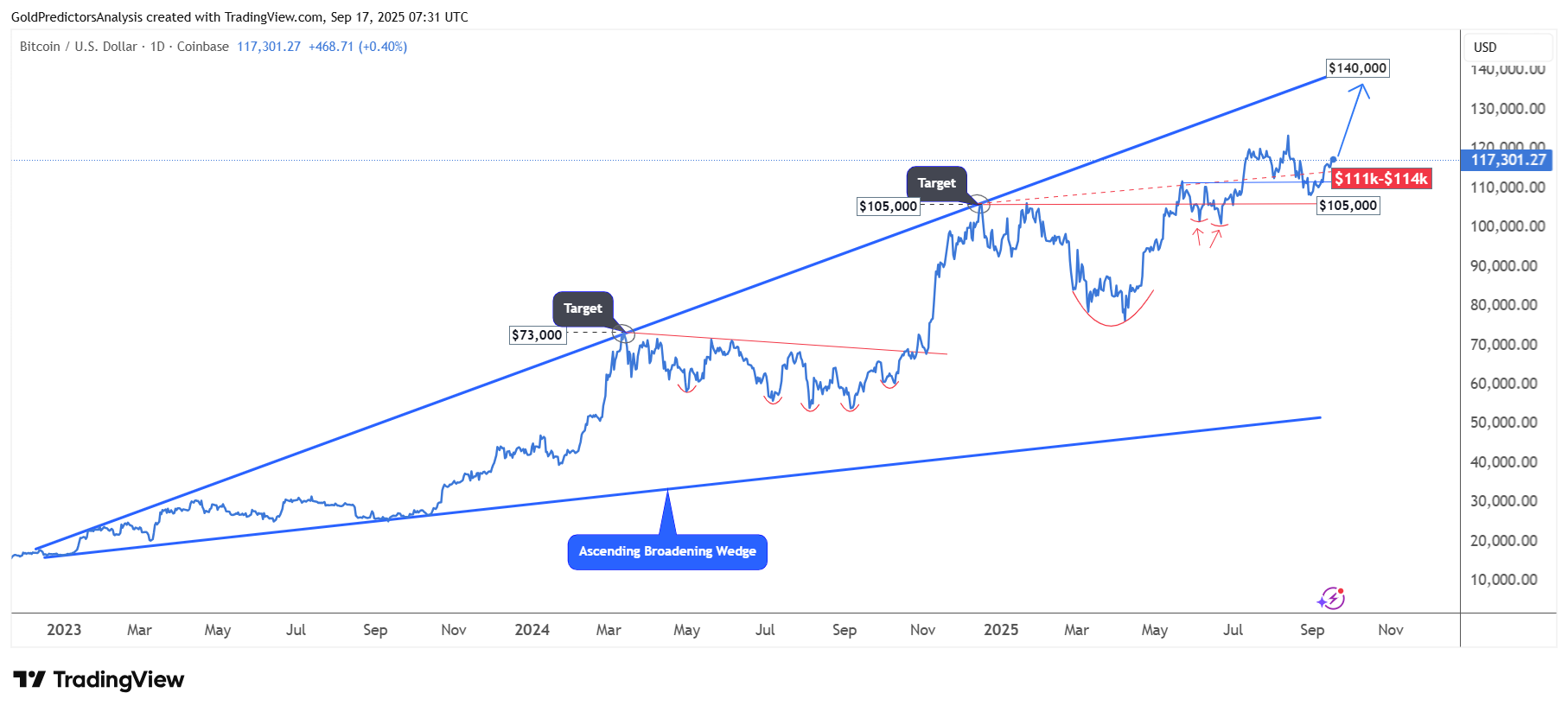Click the circle marker at the $73,000 target
Viewport: 1568px width, 712px height.
click(x=624, y=334)
